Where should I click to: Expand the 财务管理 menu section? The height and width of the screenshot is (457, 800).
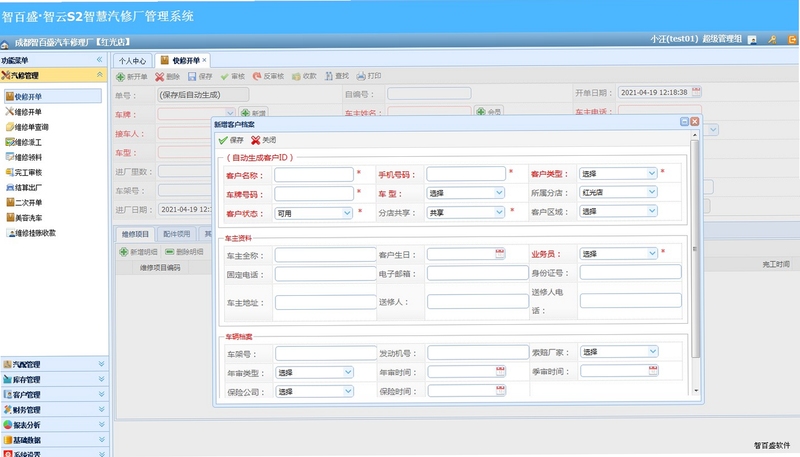coord(101,409)
